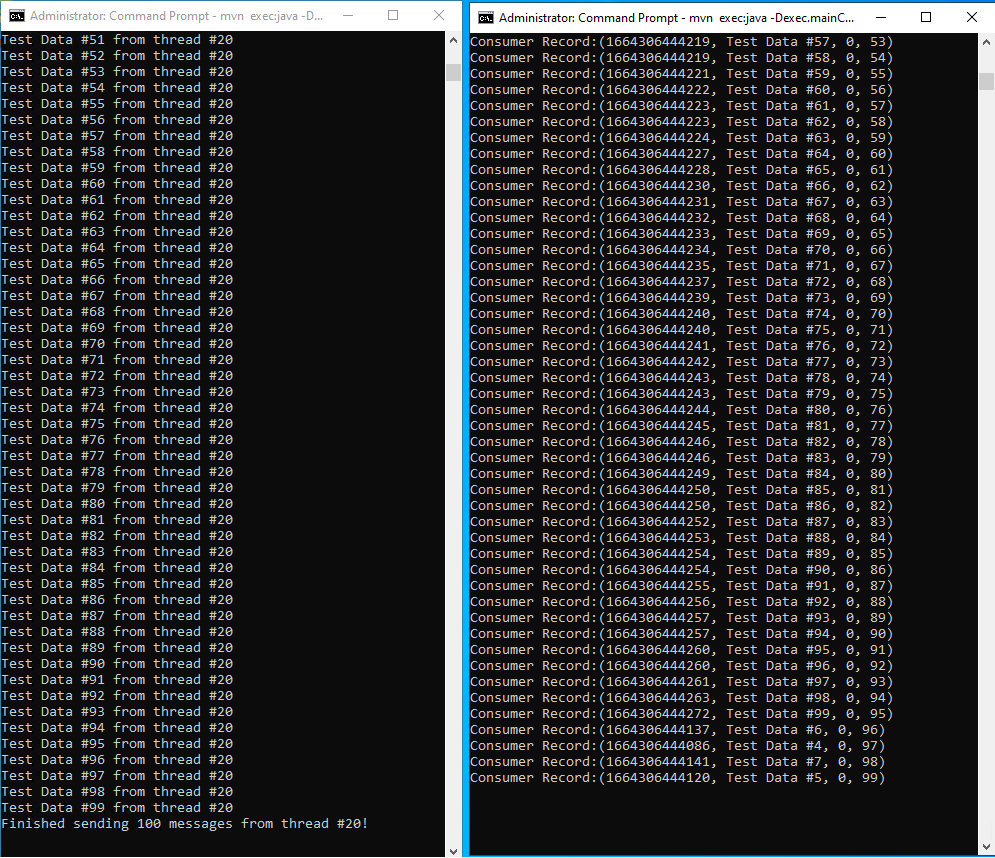Maximize the left Command Prompt window

click(x=393, y=15)
